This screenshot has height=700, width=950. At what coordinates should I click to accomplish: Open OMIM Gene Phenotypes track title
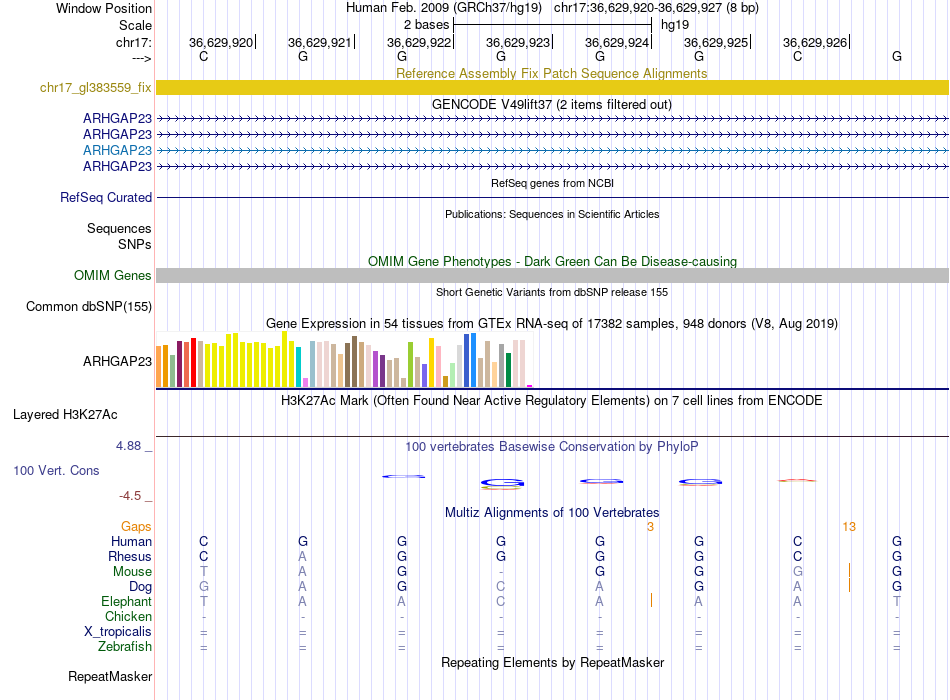(552, 261)
